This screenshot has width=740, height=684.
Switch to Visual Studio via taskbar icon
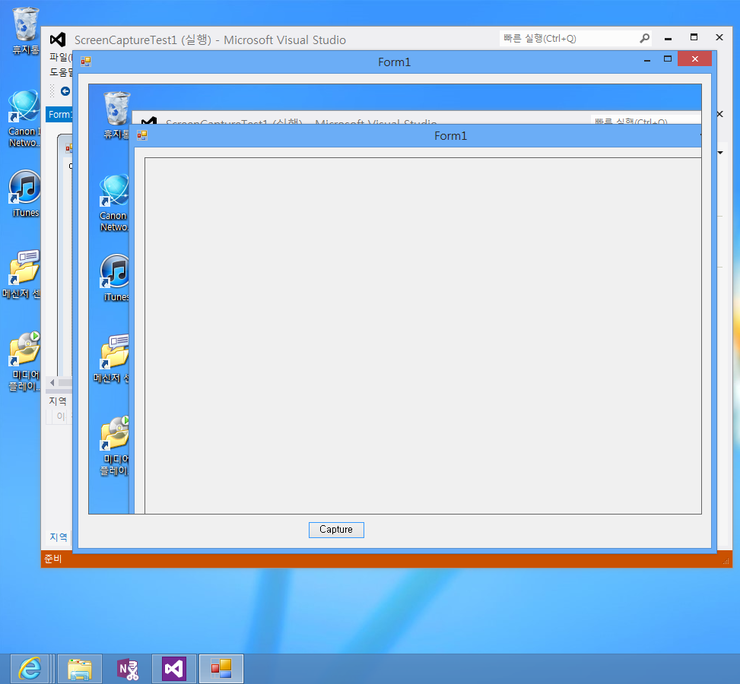tap(174, 669)
